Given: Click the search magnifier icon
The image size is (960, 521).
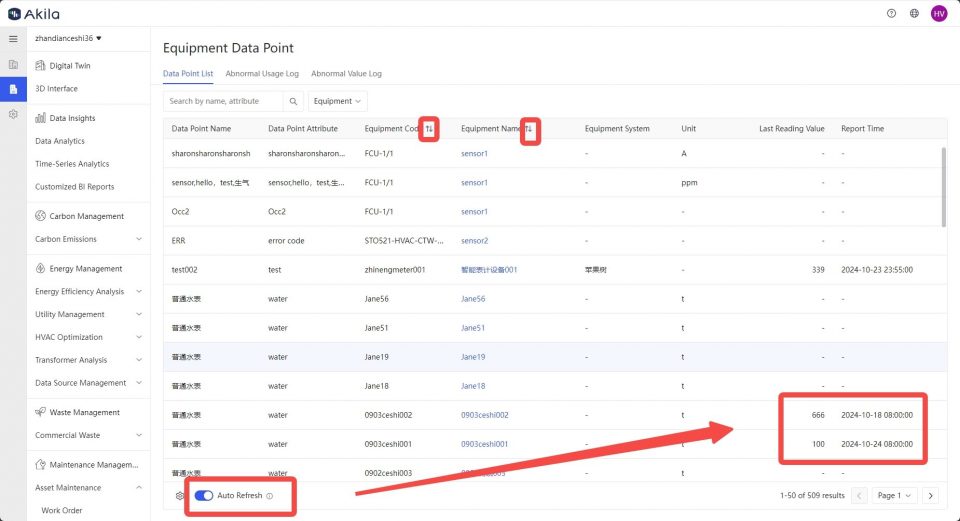Looking at the screenshot, I should [293, 102].
